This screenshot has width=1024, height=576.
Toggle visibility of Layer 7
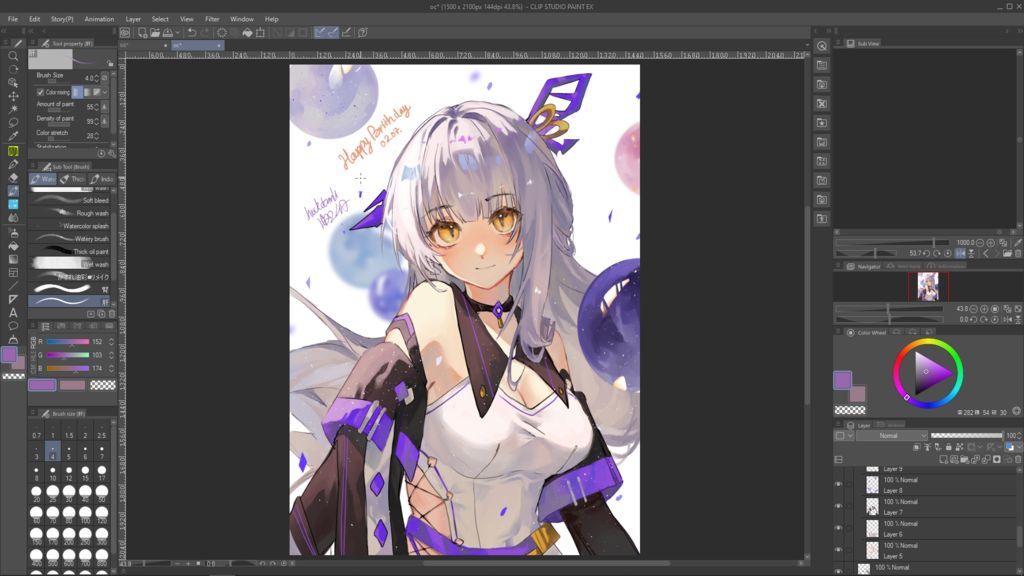click(x=839, y=506)
